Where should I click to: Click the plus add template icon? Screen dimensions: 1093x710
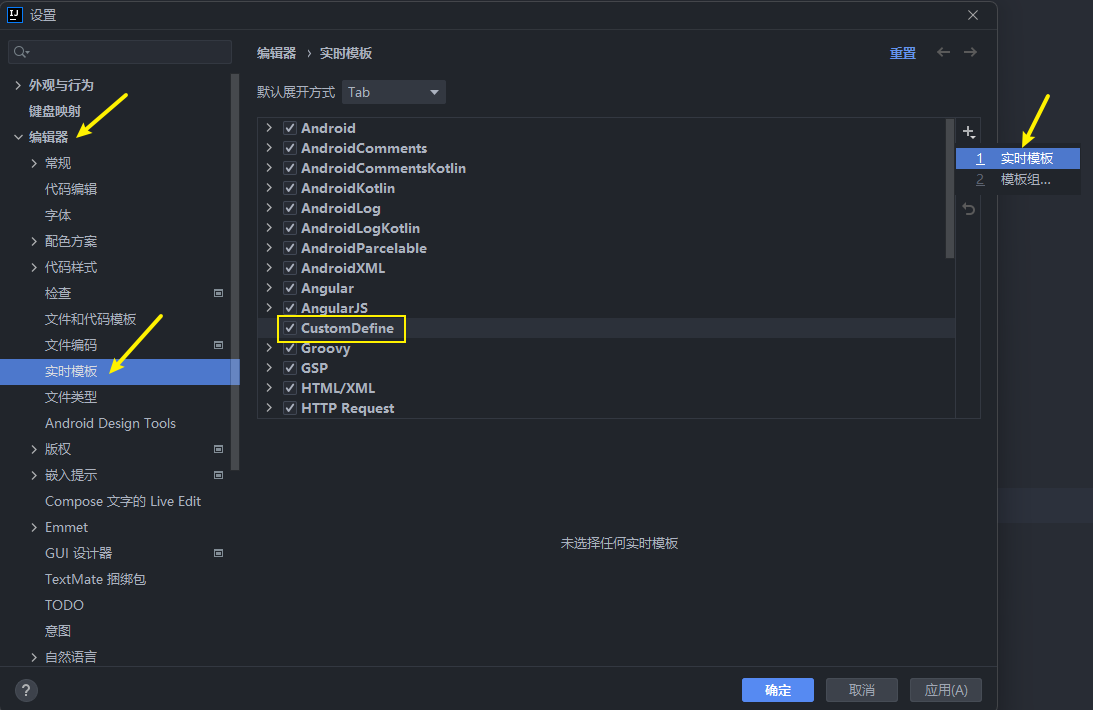click(968, 132)
